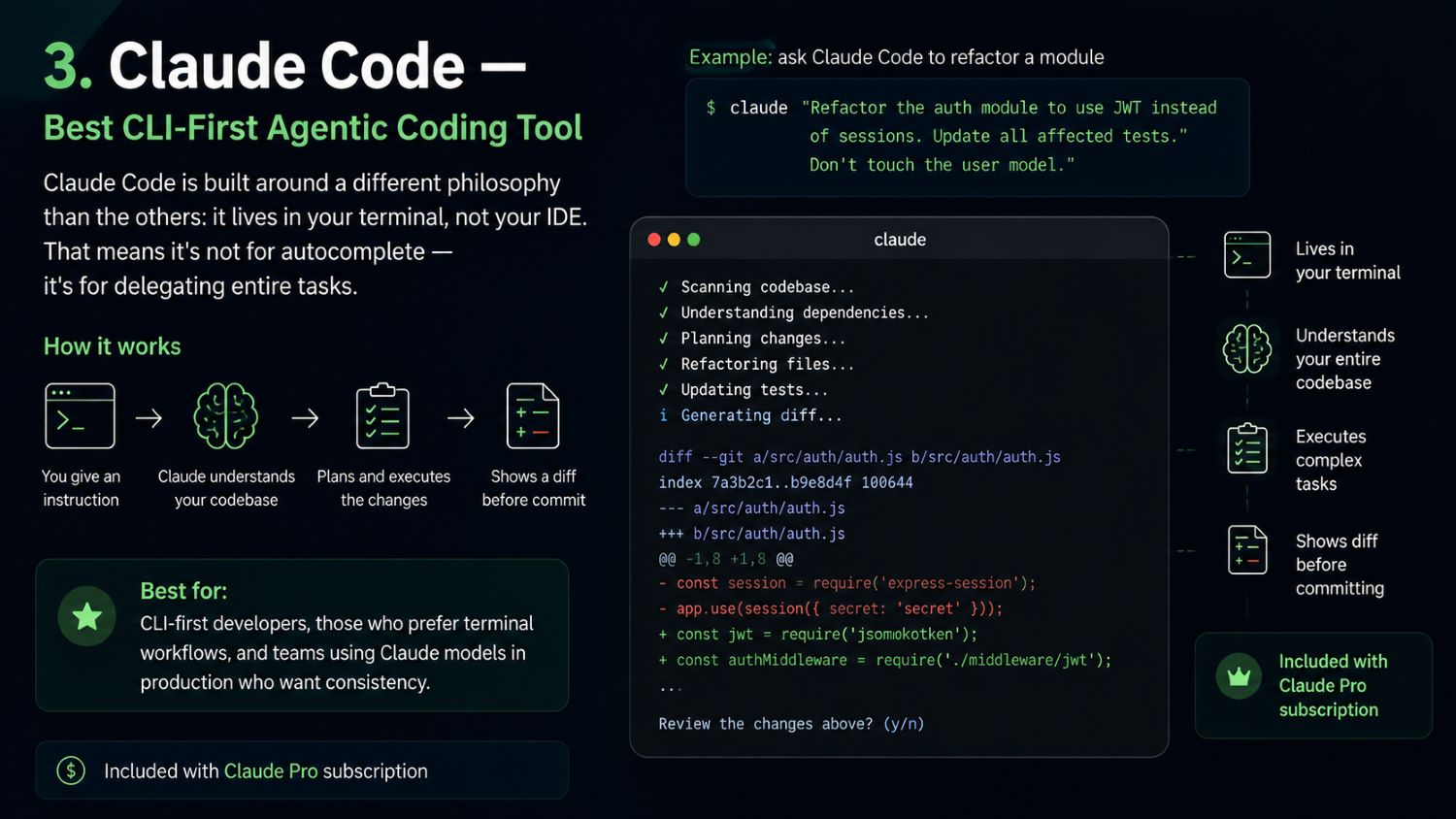Image resolution: width=1456 pixels, height=819 pixels.
Task: Click 'Included with Claude Pro subscription' text in the crown badge
Action: point(1333,685)
